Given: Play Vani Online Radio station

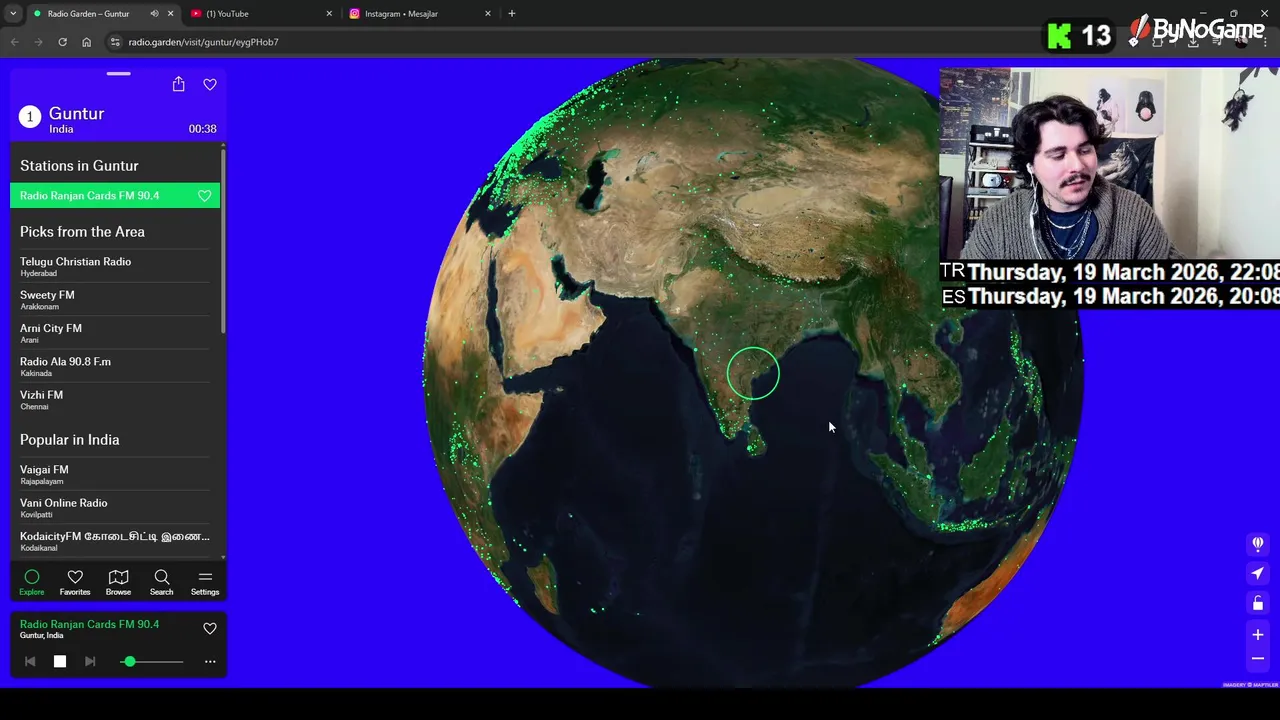Looking at the screenshot, I should tap(115, 508).
